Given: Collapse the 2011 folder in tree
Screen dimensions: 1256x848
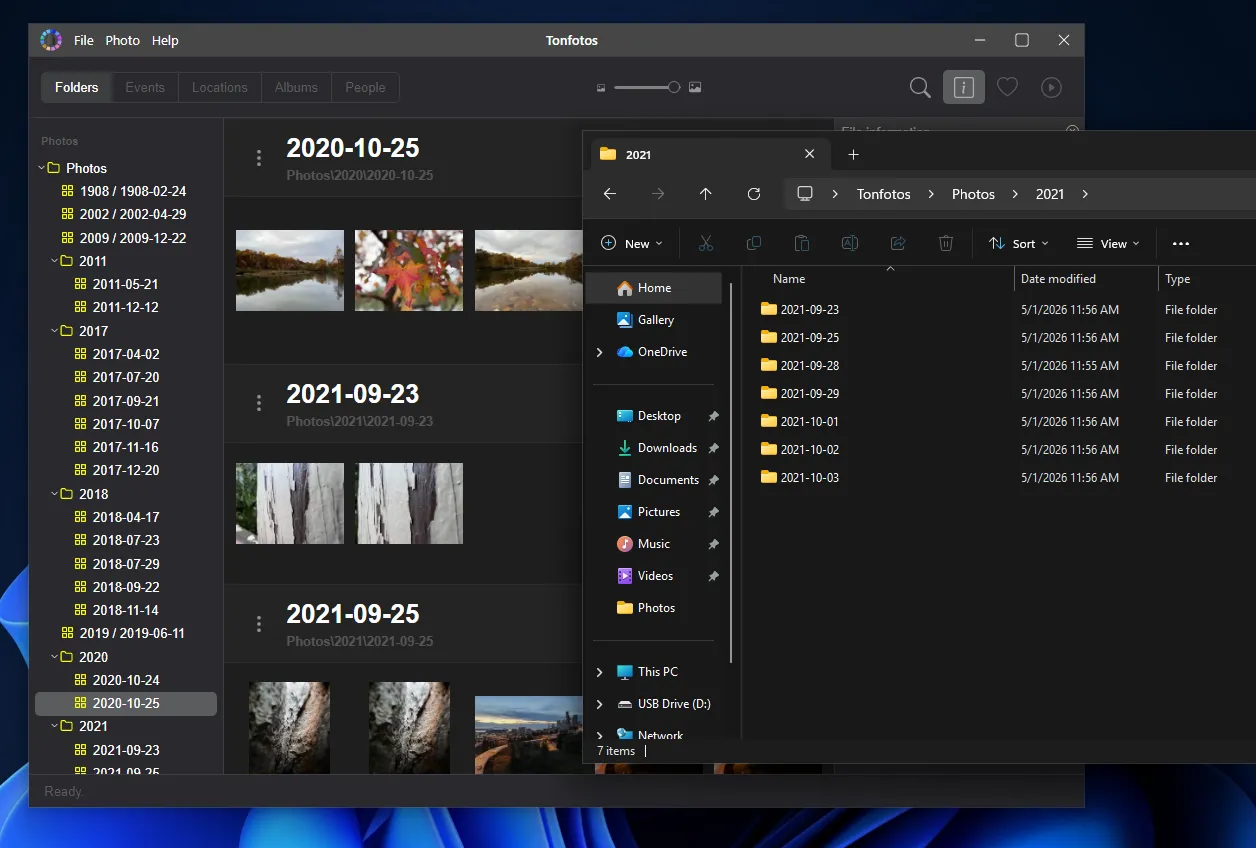Looking at the screenshot, I should 55,261.
